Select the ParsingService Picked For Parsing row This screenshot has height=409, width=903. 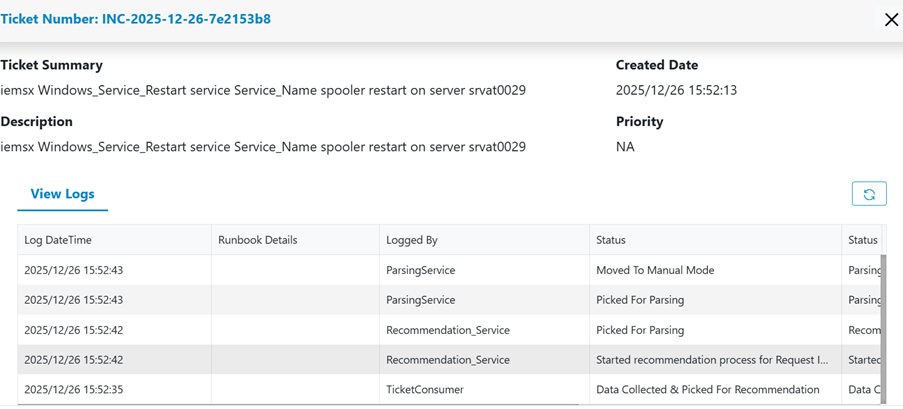tap(420, 300)
